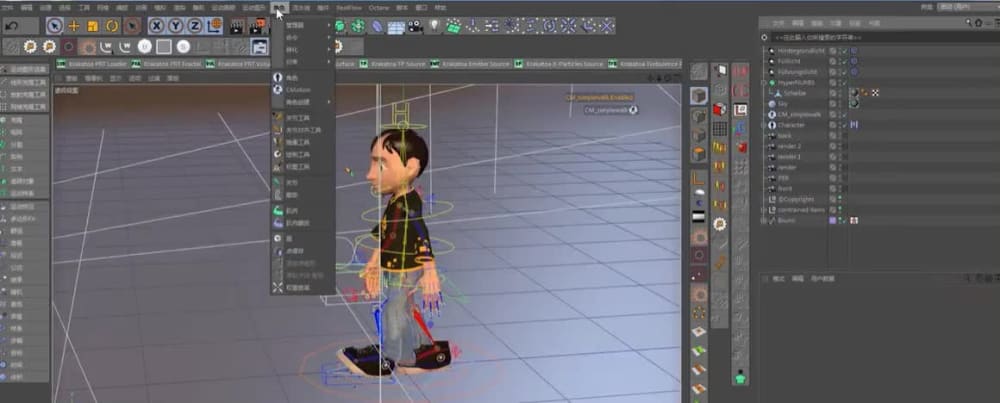Click the first orange gear icon in second row
1000x403 pixels.
pos(30,47)
